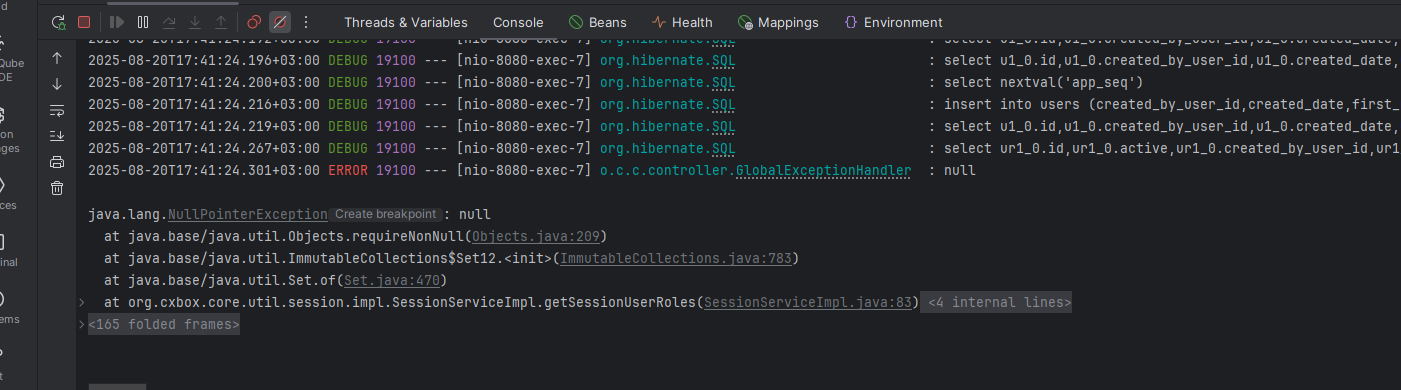1401x390 pixels.
Task: Click the Step Into icon
Action: (195, 21)
